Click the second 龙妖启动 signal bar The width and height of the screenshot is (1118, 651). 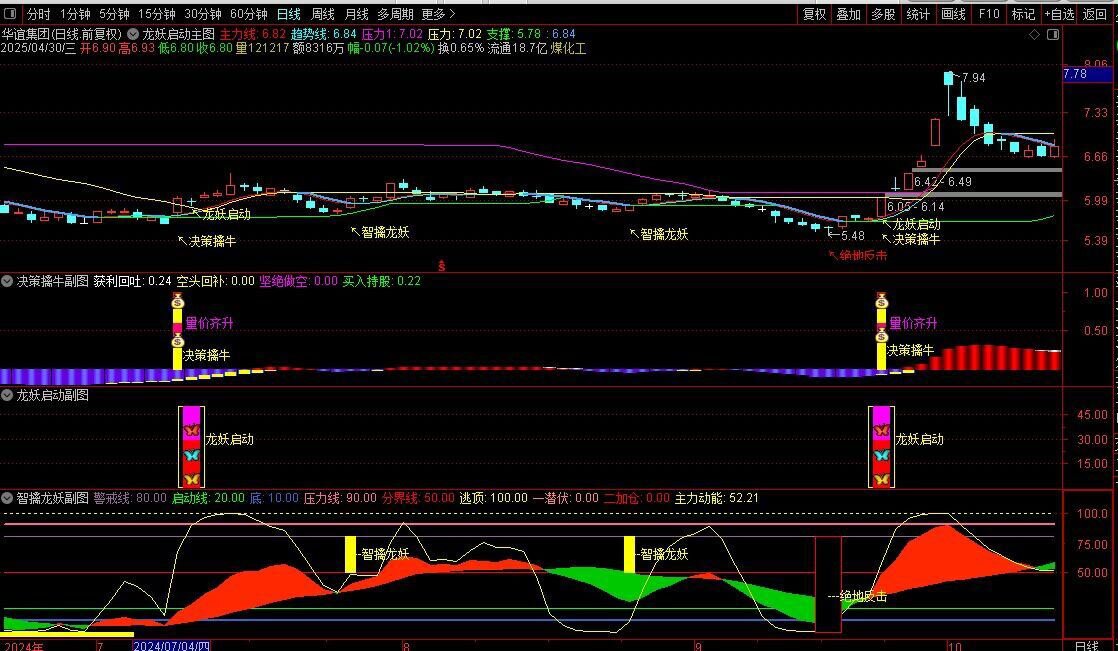[881, 447]
